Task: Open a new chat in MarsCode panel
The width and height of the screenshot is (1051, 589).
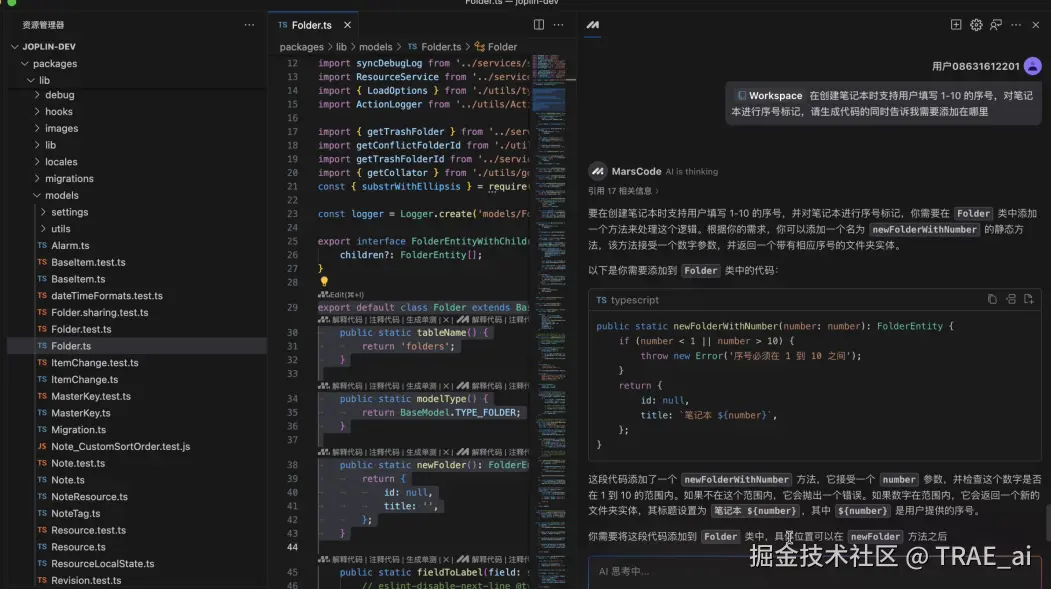Action: [x=955, y=24]
